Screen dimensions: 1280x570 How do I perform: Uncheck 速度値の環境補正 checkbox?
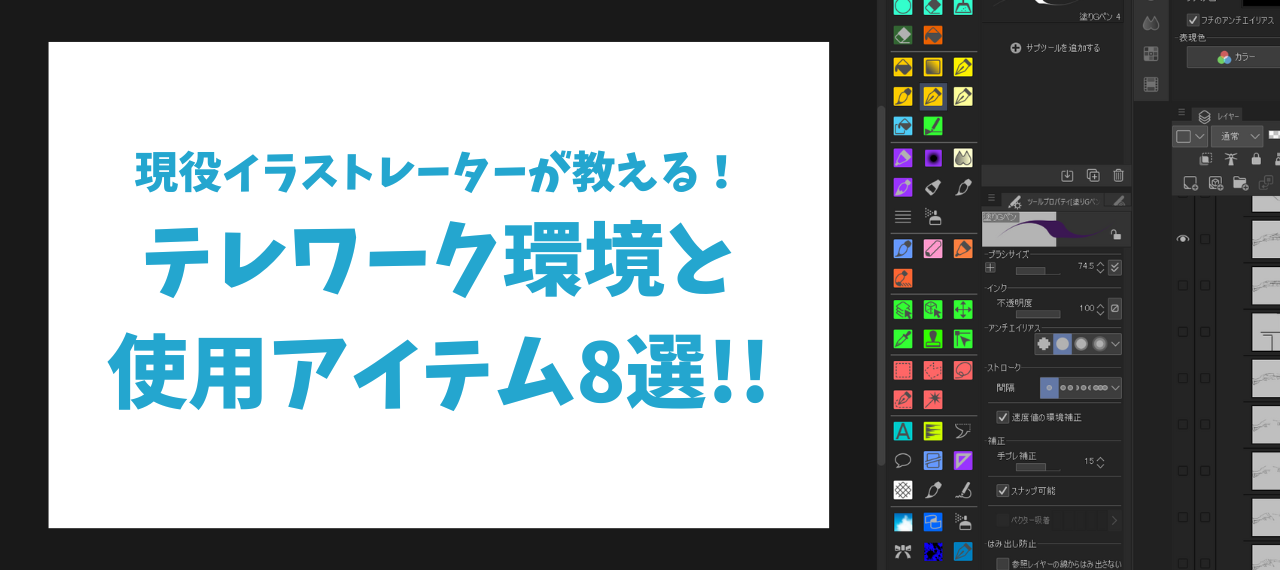[1003, 417]
